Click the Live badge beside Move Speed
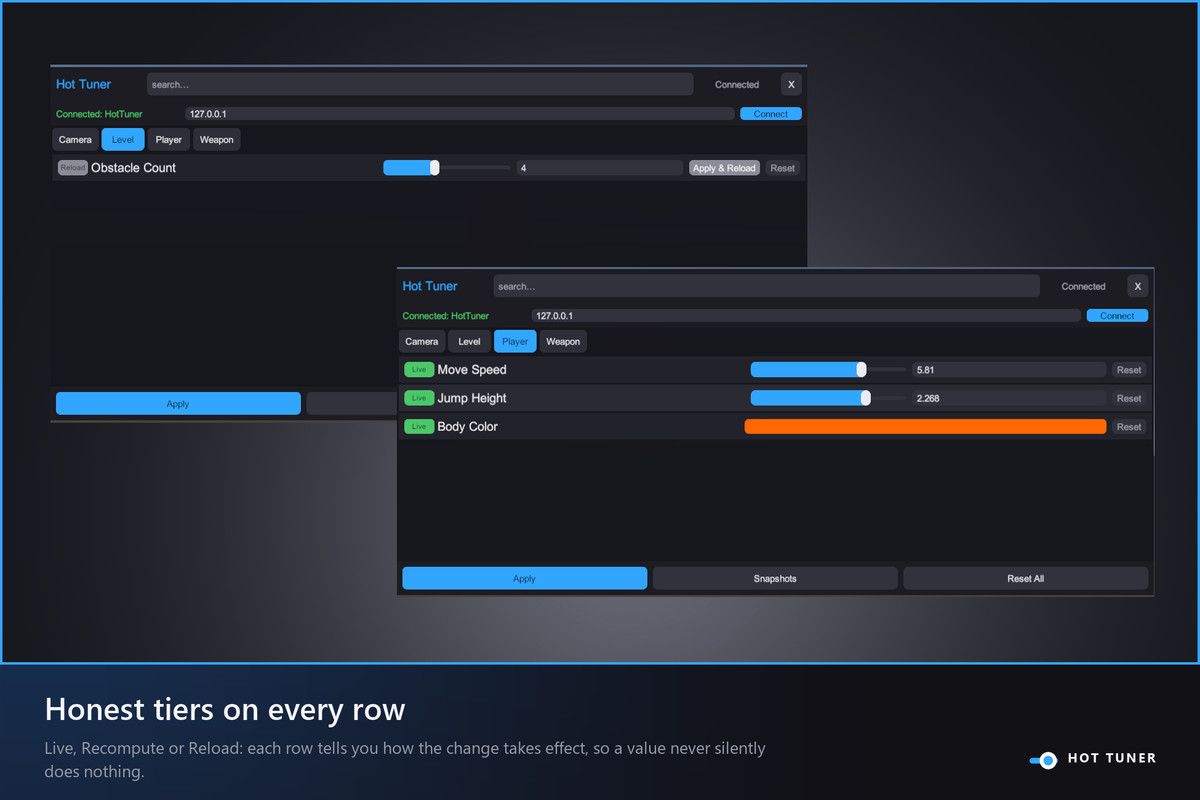 [x=419, y=370]
